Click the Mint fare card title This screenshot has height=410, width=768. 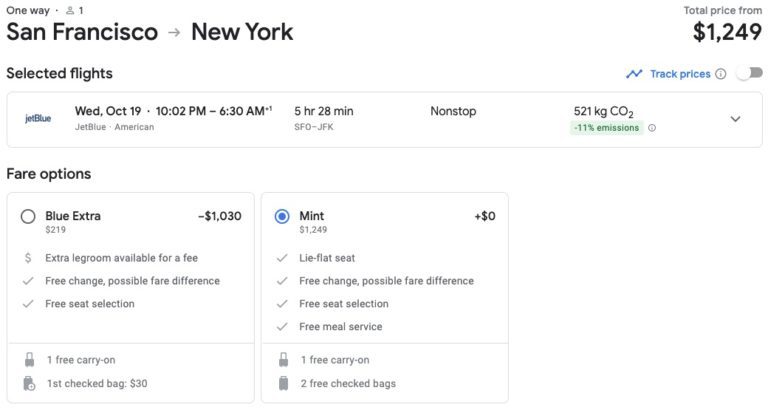[x=312, y=216]
